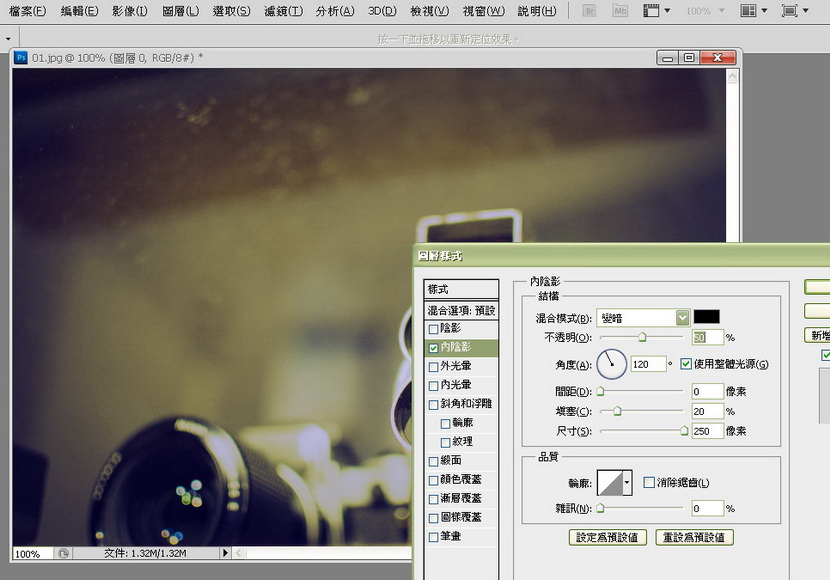Click the black shadow color swatch
Image resolution: width=830 pixels, height=580 pixels.
[707, 317]
